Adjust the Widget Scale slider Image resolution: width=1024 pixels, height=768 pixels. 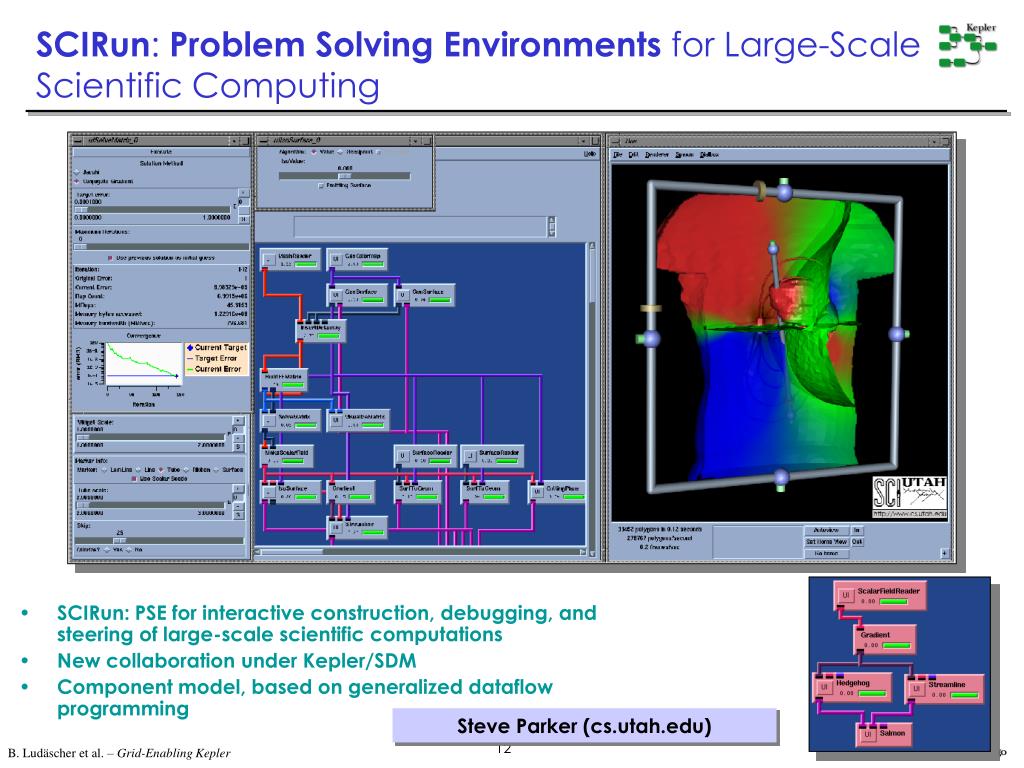pos(152,437)
